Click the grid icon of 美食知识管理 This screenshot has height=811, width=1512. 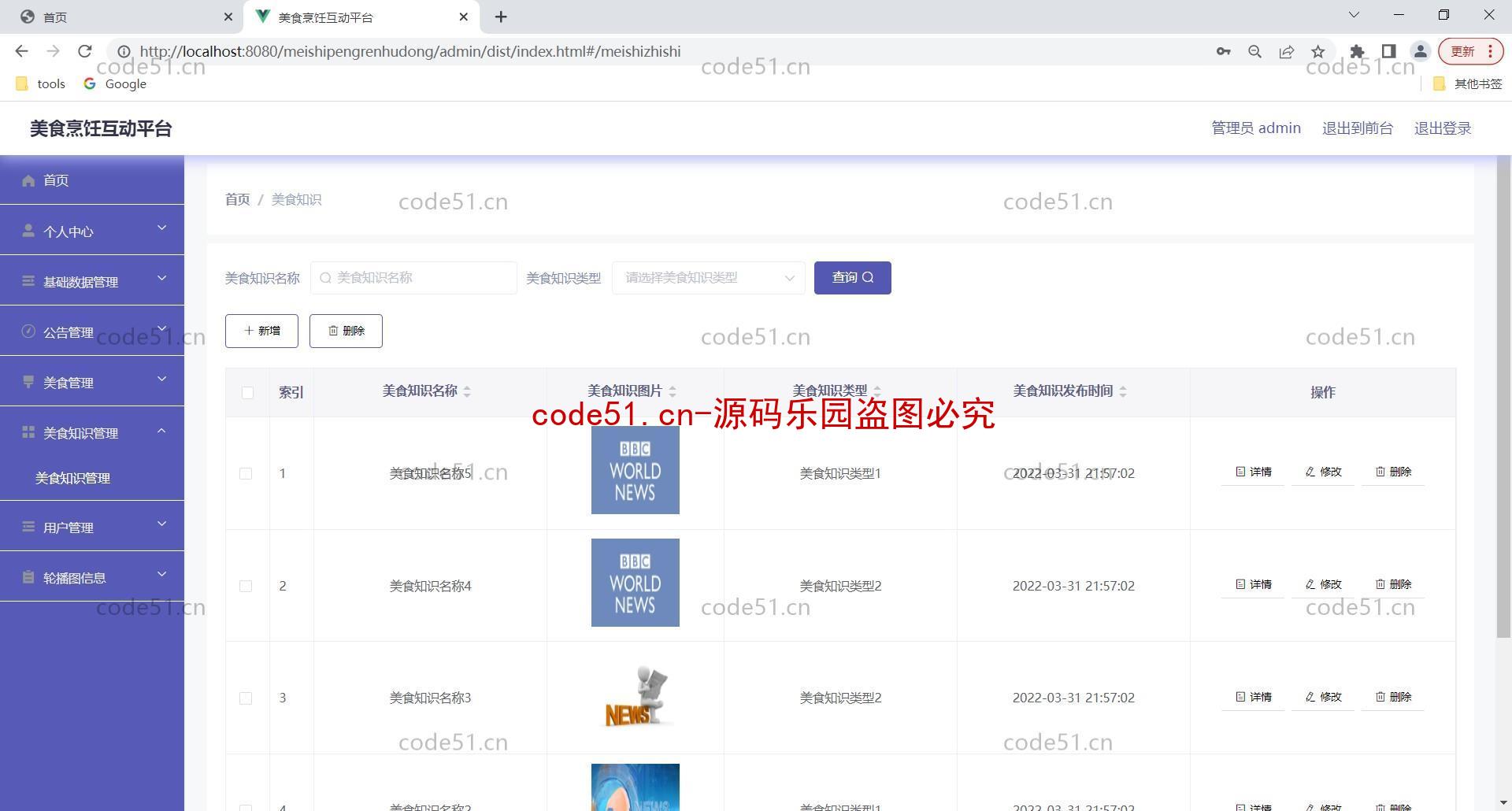pos(28,432)
